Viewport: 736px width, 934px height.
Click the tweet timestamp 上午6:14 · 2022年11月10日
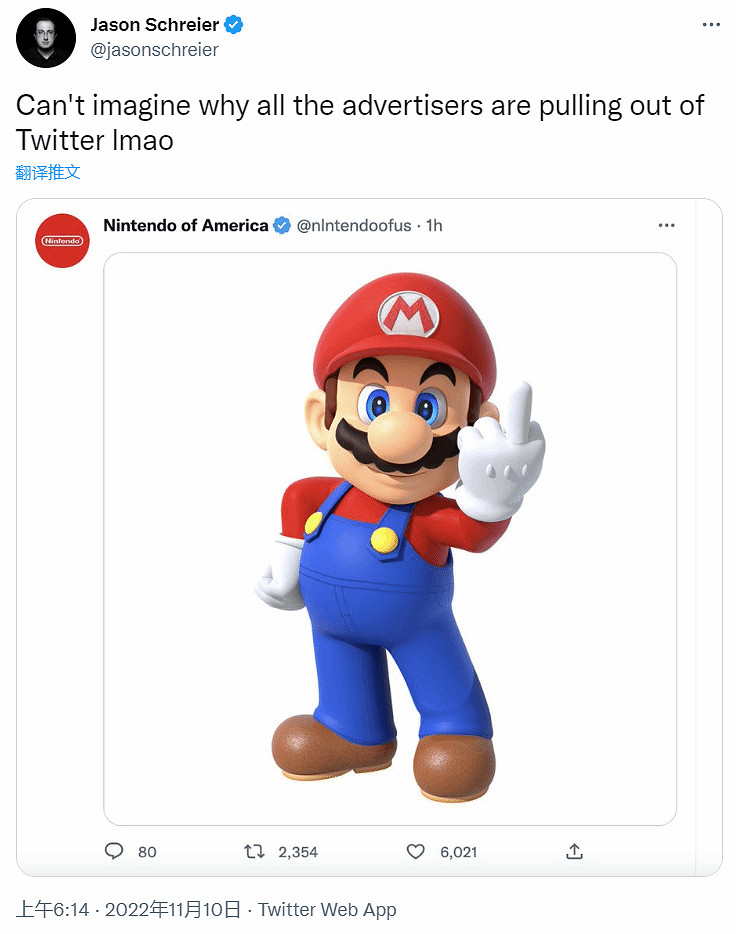click(128, 909)
